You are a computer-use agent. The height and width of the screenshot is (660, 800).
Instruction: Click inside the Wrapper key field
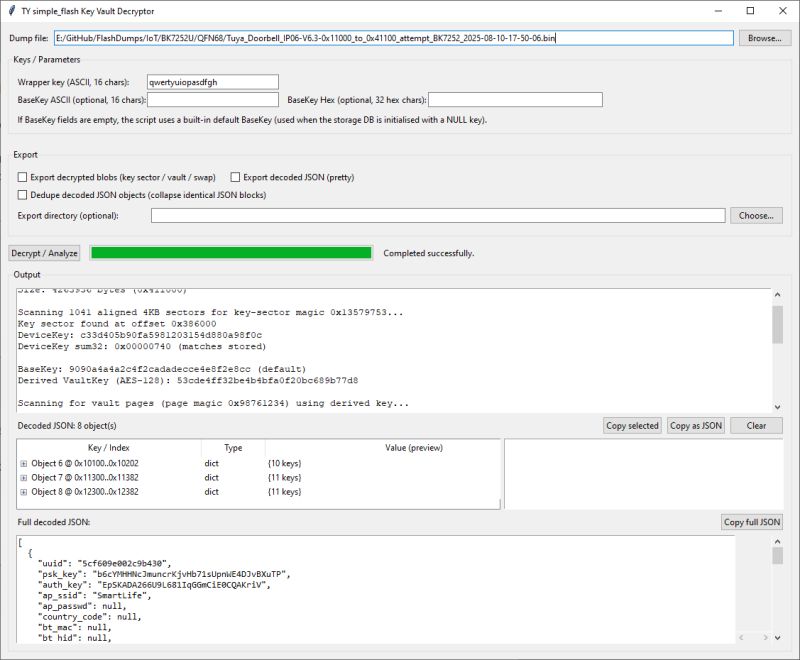click(x=210, y=81)
